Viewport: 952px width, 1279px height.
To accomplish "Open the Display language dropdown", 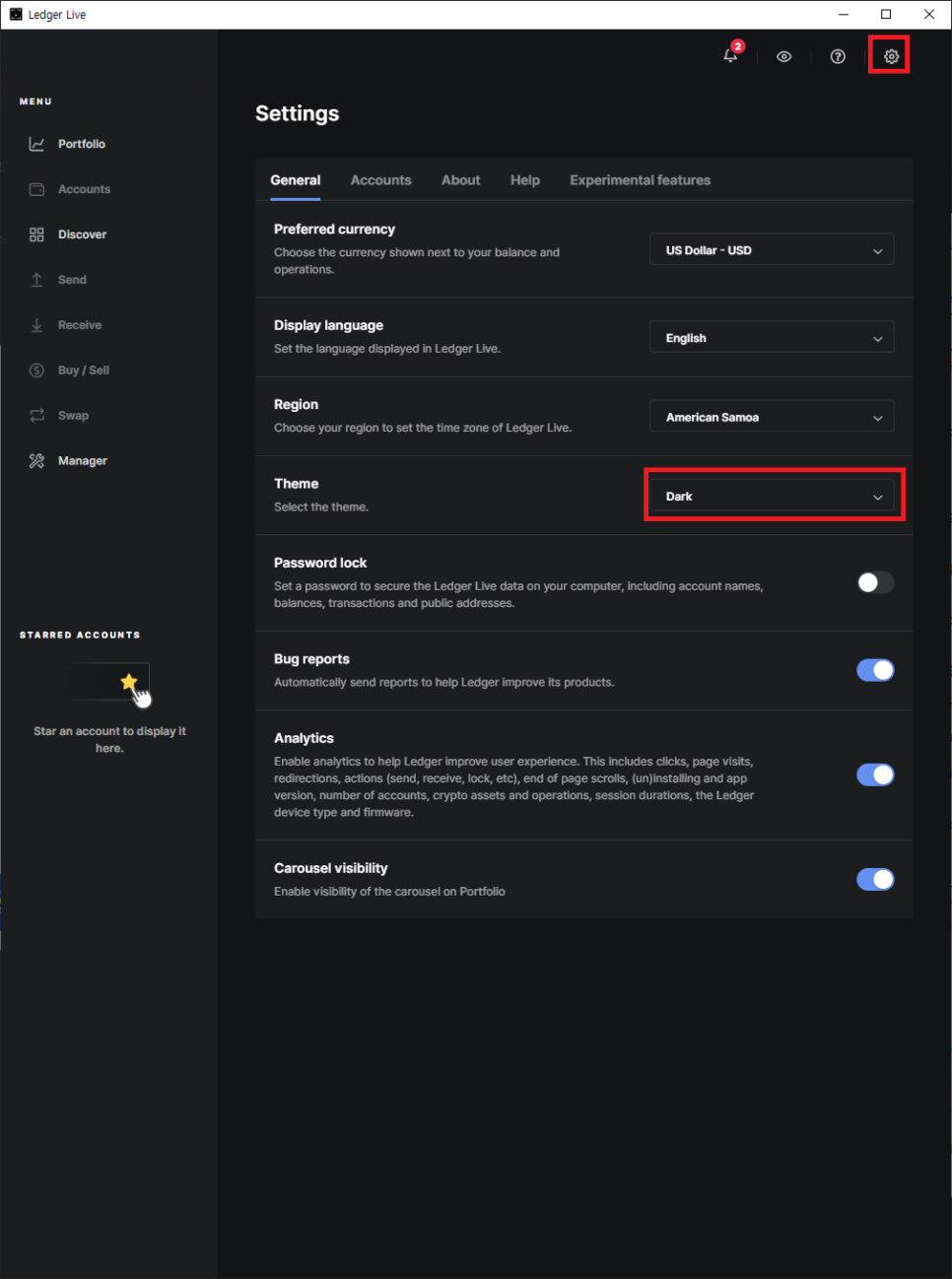I will pyautogui.click(x=772, y=337).
